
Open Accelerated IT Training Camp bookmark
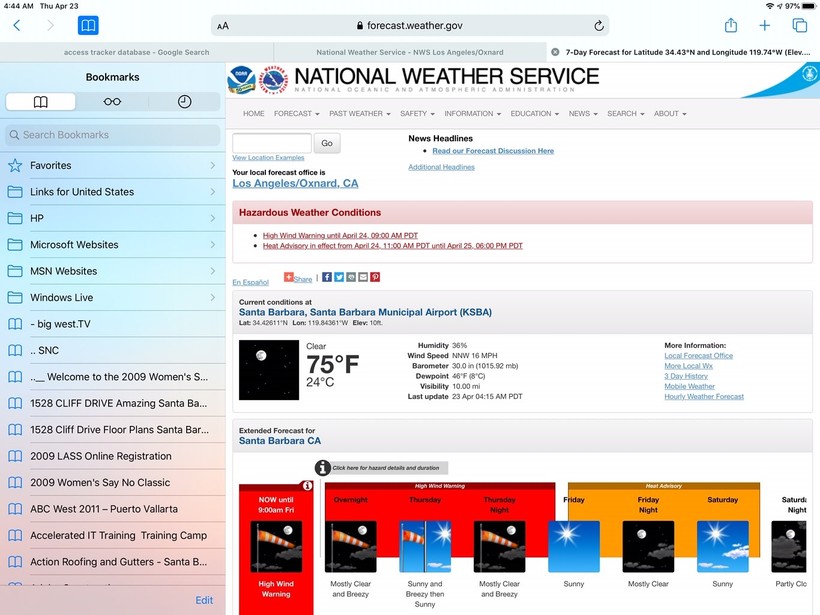(x=112, y=536)
